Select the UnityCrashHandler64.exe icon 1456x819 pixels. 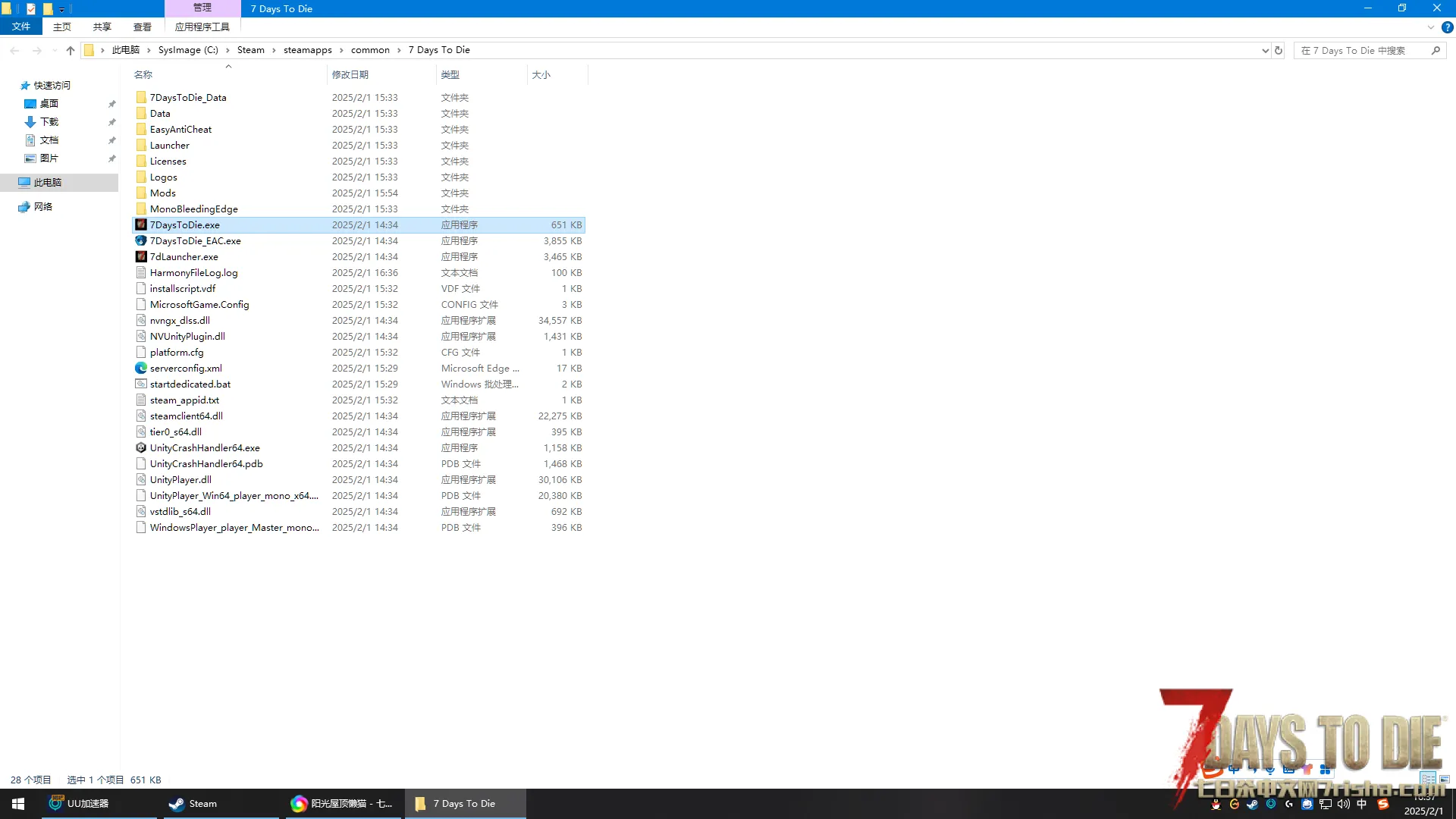tap(141, 448)
